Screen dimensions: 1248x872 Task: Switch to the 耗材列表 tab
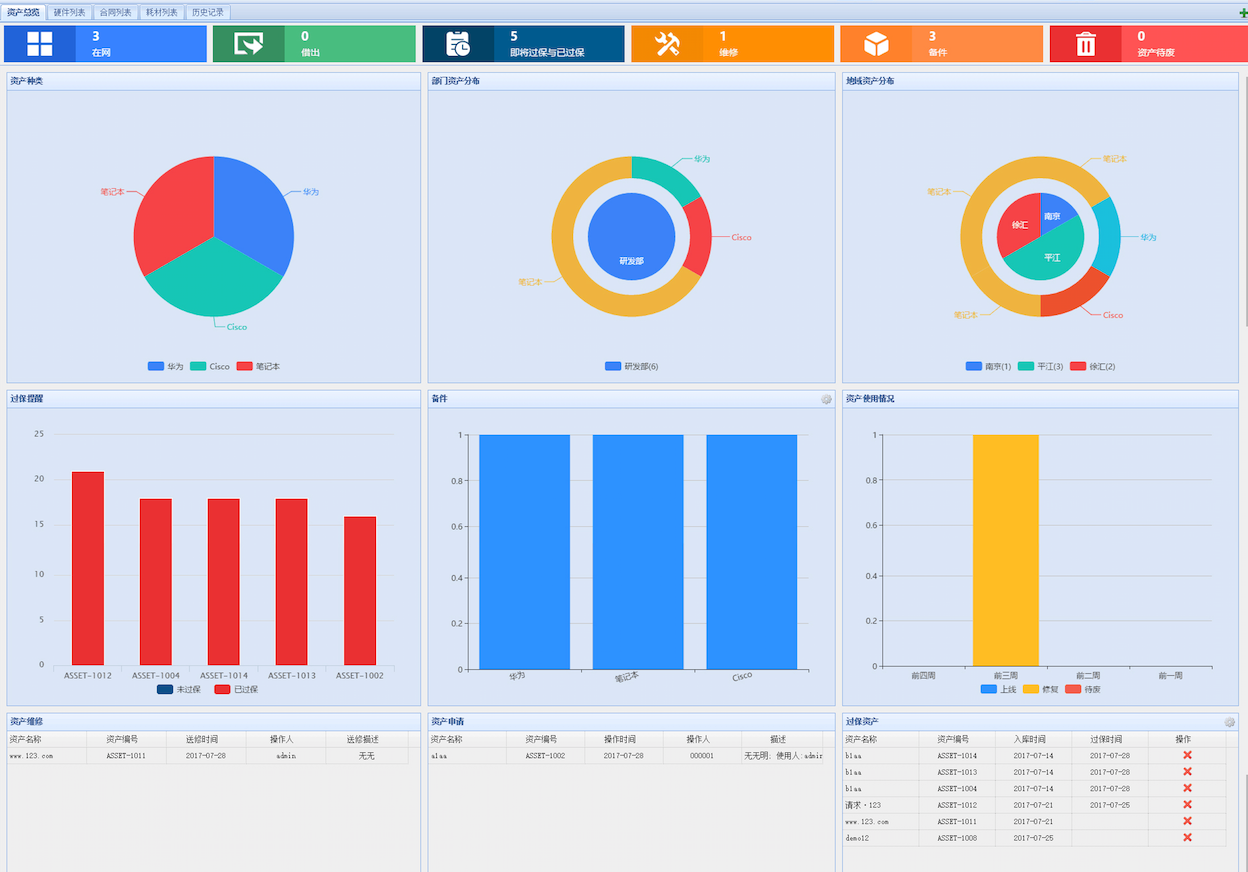pos(162,13)
